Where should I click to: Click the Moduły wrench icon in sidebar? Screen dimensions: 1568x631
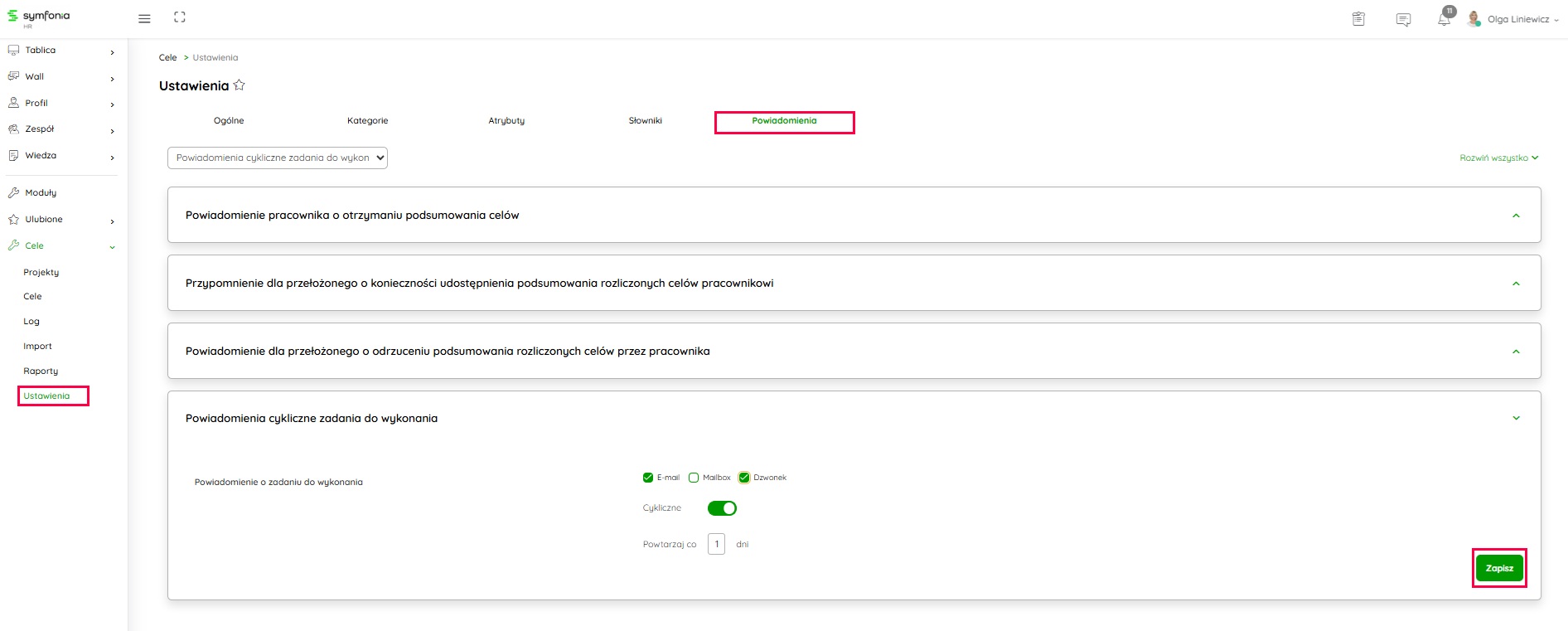click(x=13, y=192)
